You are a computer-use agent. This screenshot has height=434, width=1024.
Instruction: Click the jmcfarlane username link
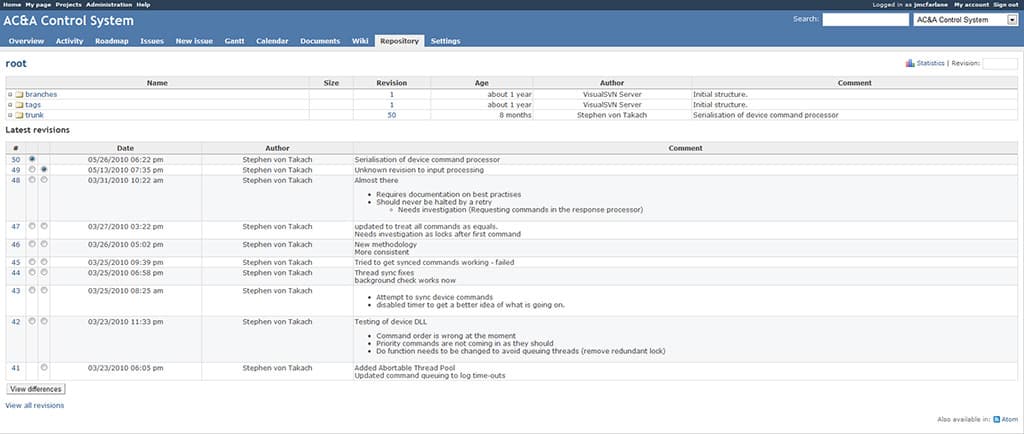pos(931,5)
